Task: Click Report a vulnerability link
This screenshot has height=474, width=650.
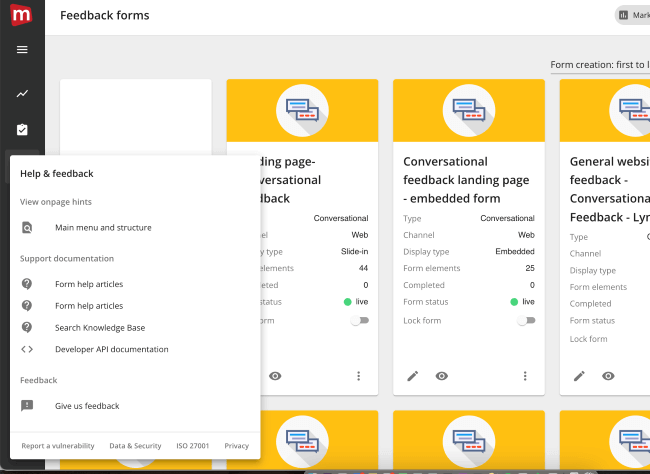Action: (58, 446)
